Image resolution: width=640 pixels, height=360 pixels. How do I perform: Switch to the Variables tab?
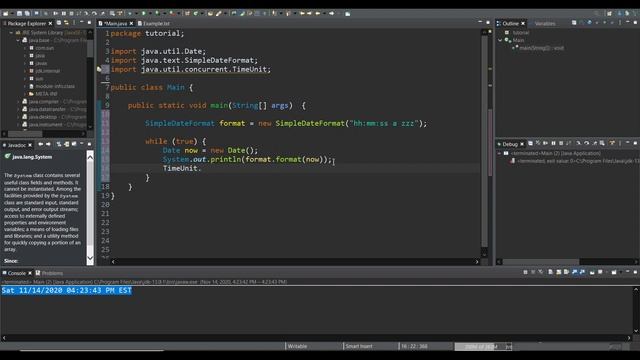tap(545, 23)
